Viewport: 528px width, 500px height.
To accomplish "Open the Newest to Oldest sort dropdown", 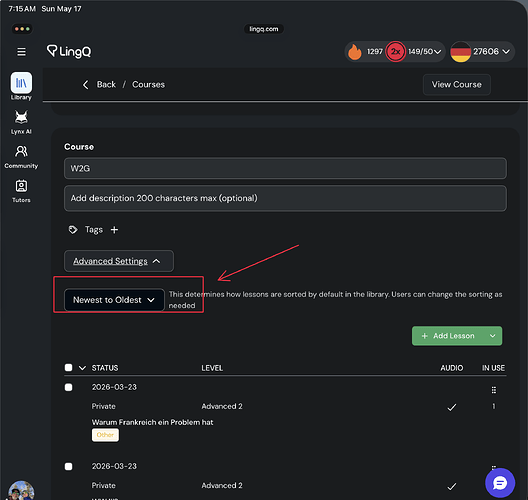I will (x=114, y=300).
